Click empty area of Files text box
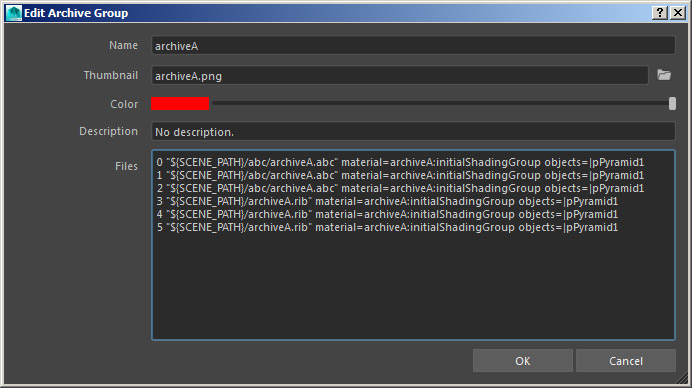Screen dimensions: 692x388 [413, 287]
